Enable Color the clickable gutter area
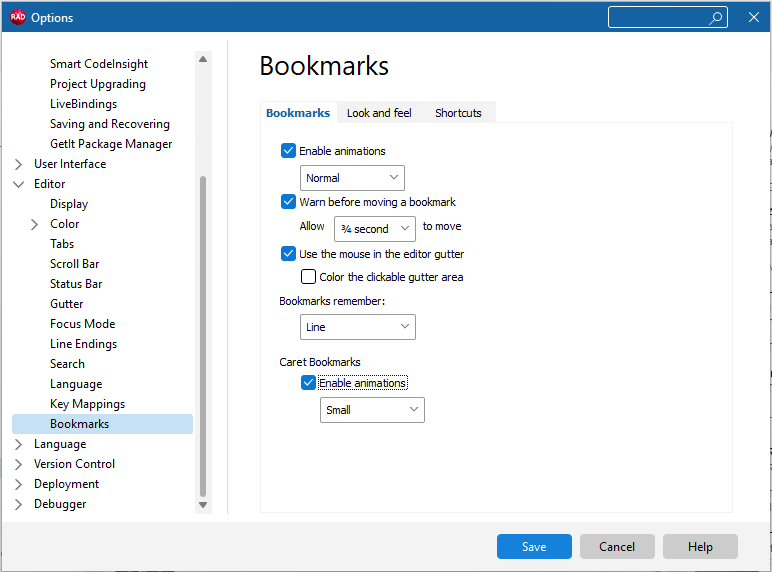 [x=308, y=277]
